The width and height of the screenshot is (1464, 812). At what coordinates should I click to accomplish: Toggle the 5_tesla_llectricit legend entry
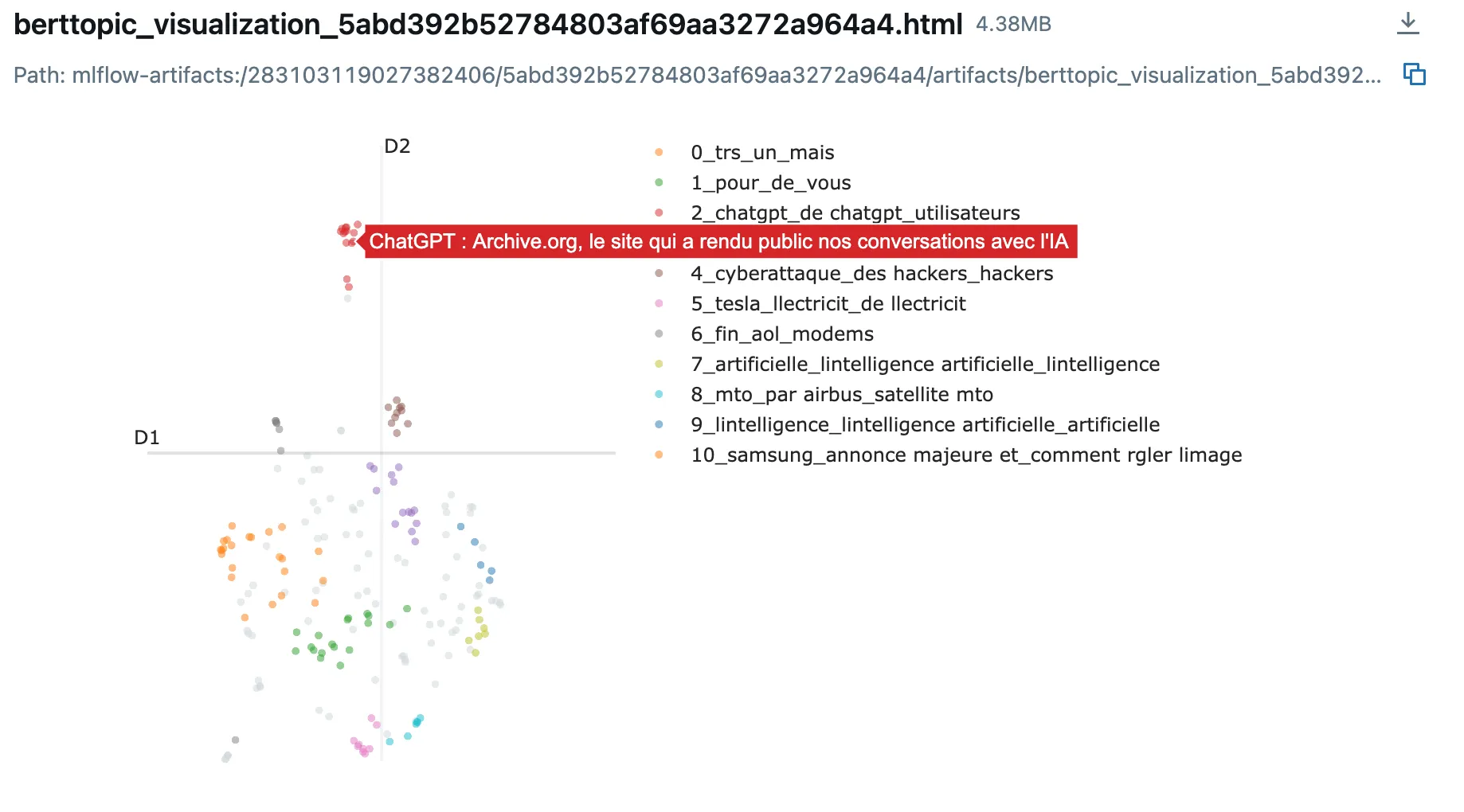[828, 304]
